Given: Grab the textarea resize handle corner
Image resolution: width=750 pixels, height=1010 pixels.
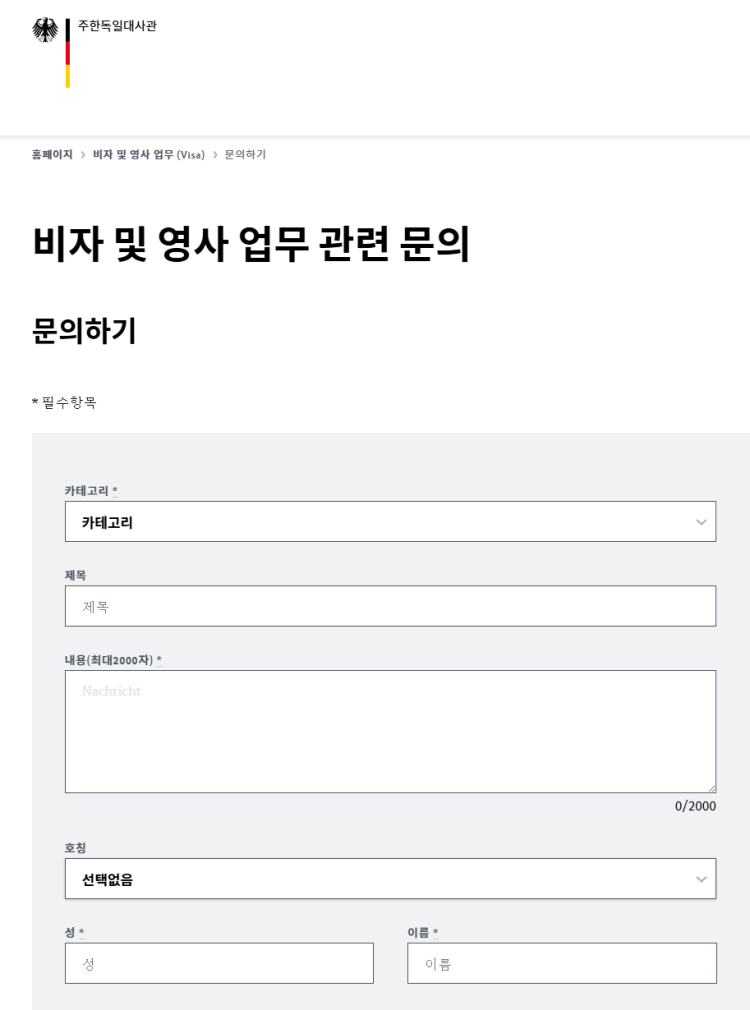Looking at the screenshot, I should pos(711,788).
